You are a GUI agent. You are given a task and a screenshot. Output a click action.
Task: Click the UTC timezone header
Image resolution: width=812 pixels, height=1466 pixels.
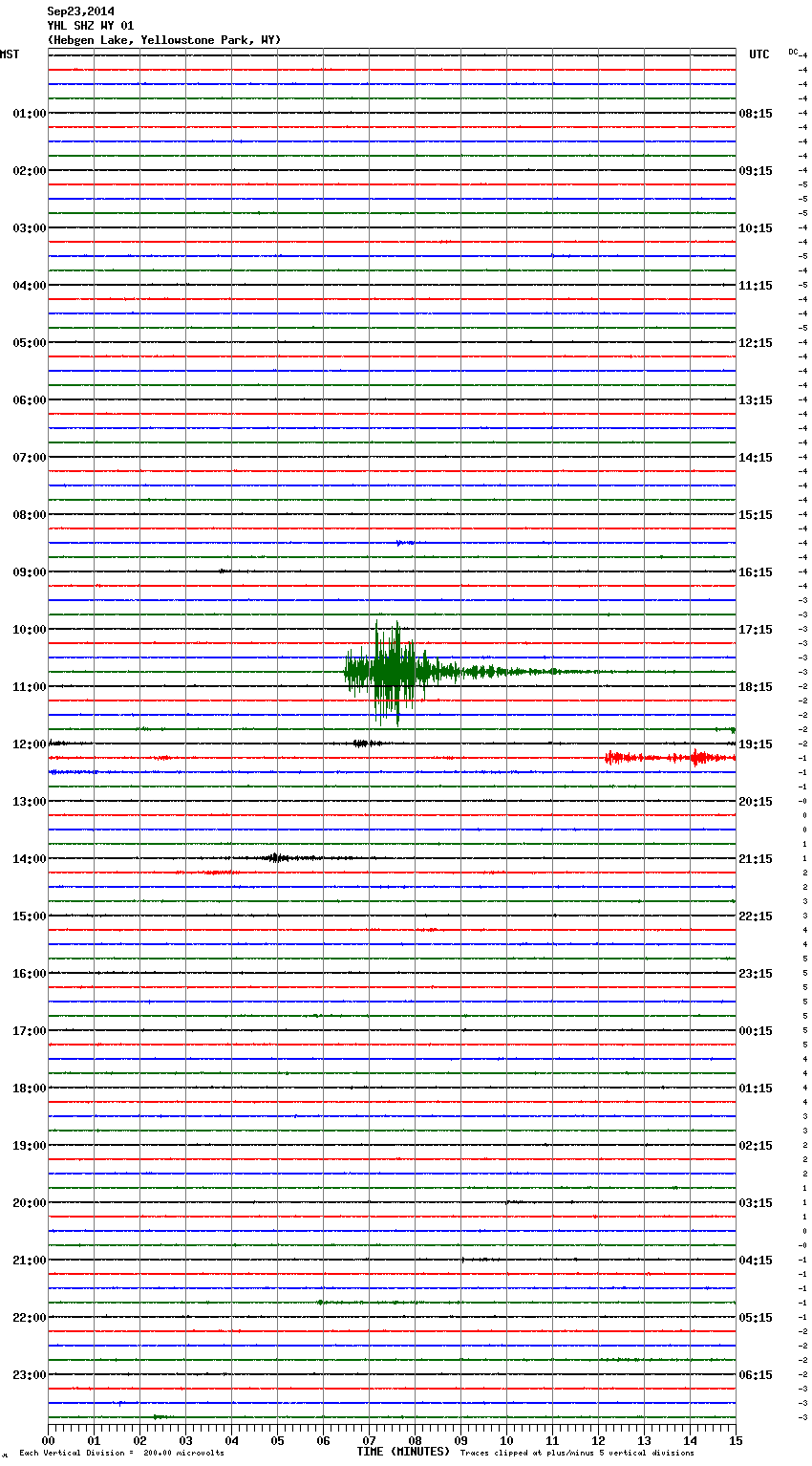tap(759, 54)
